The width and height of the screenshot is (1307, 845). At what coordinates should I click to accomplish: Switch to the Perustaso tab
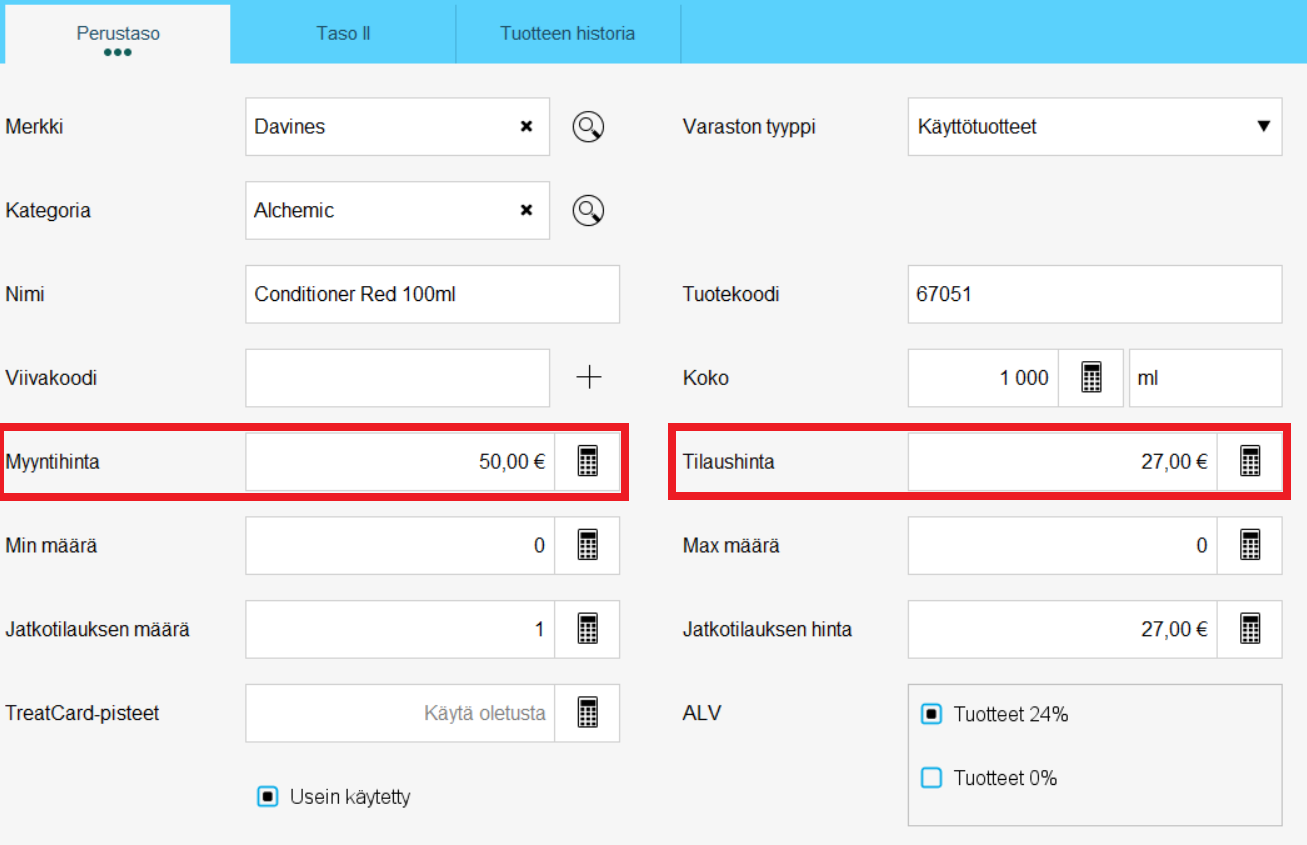pos(118,34)
